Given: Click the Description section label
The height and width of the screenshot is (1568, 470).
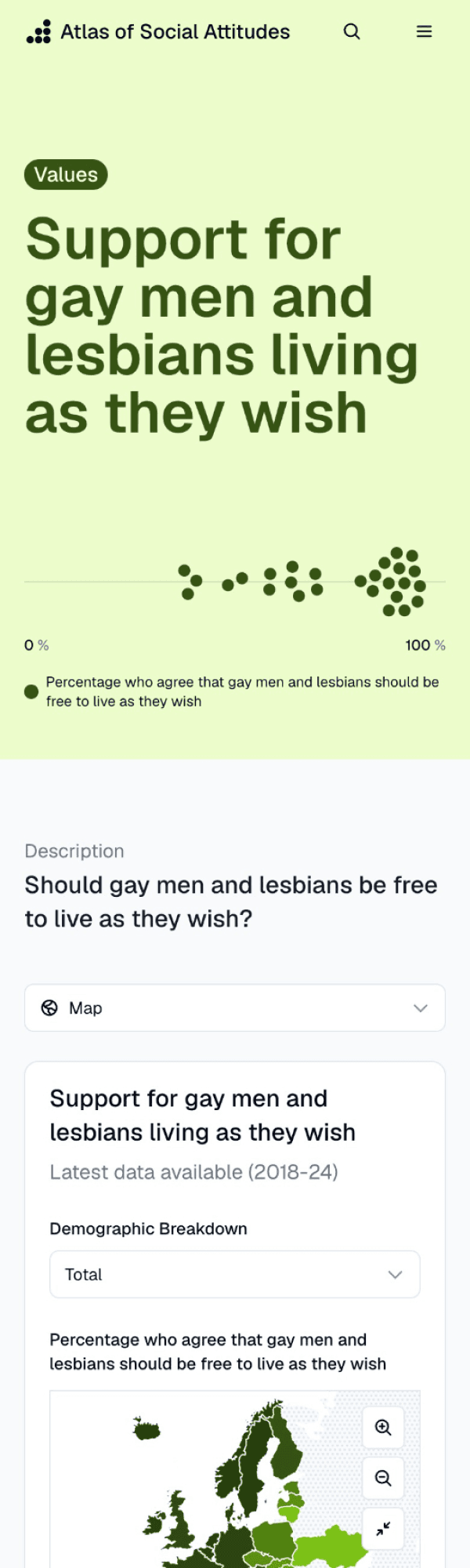Looking at the screenshot, I should 74,851.
